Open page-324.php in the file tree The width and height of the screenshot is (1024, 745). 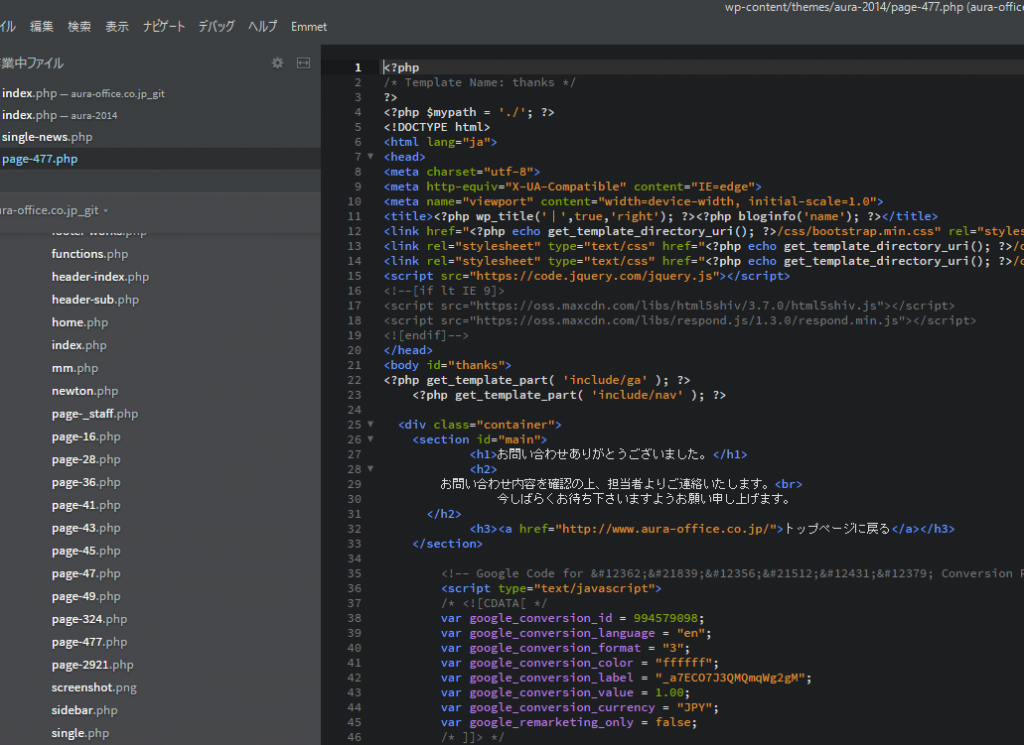(89, 620)
